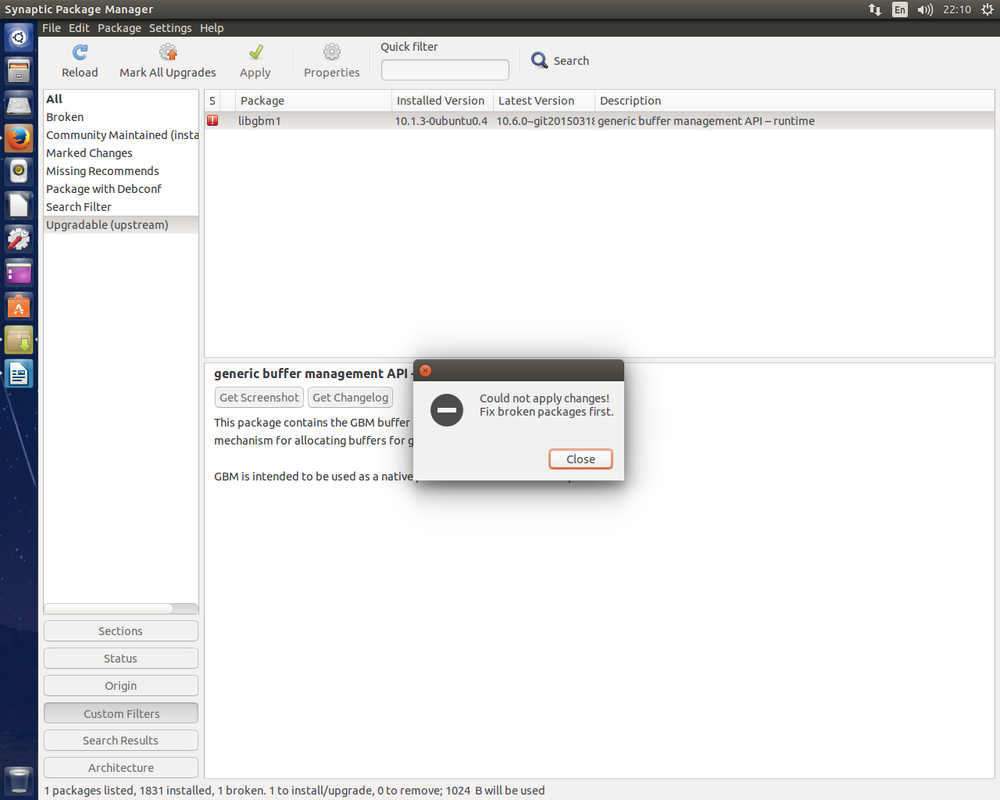This screenshot has width=1000, height=800.
Task: Click installed version 10.1.3-0ubuntu0.4
Action: tap(441, 121)
